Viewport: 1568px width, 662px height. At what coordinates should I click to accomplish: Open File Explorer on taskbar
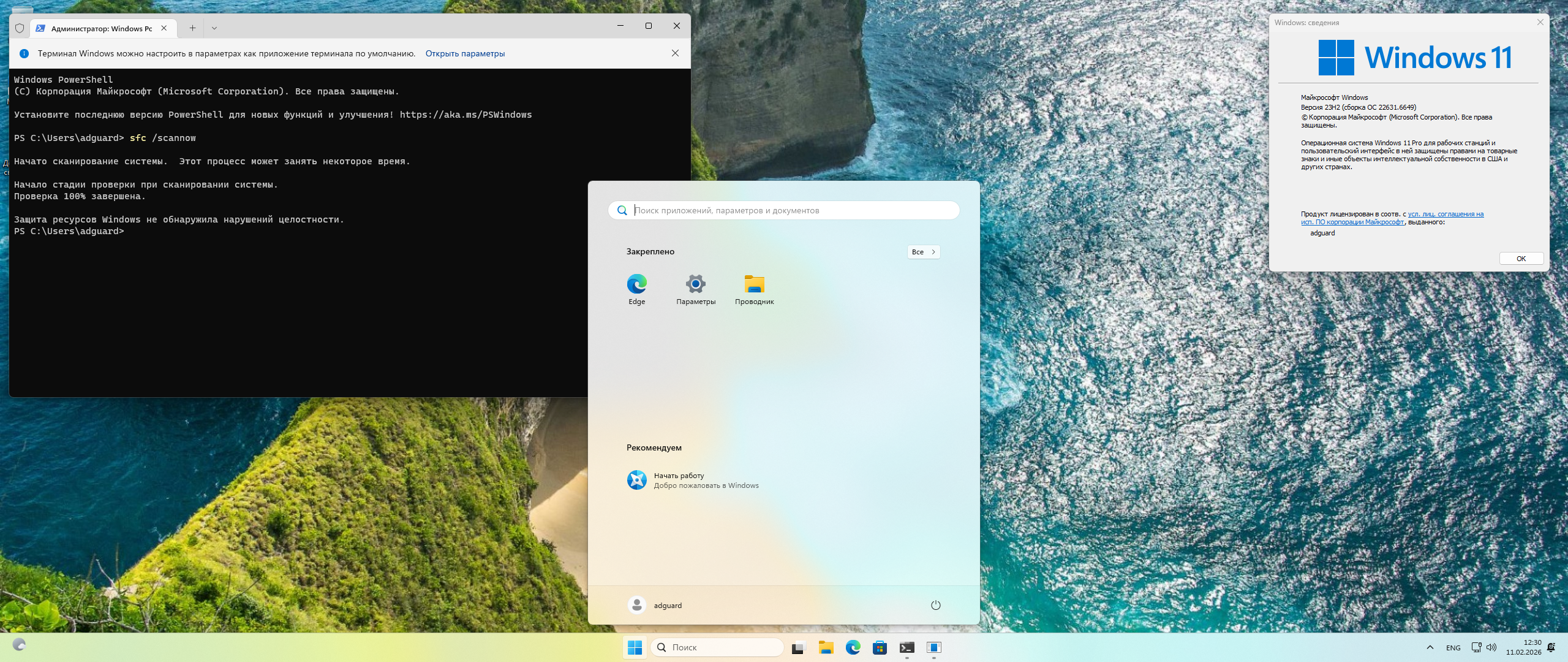tap(826, 647)
